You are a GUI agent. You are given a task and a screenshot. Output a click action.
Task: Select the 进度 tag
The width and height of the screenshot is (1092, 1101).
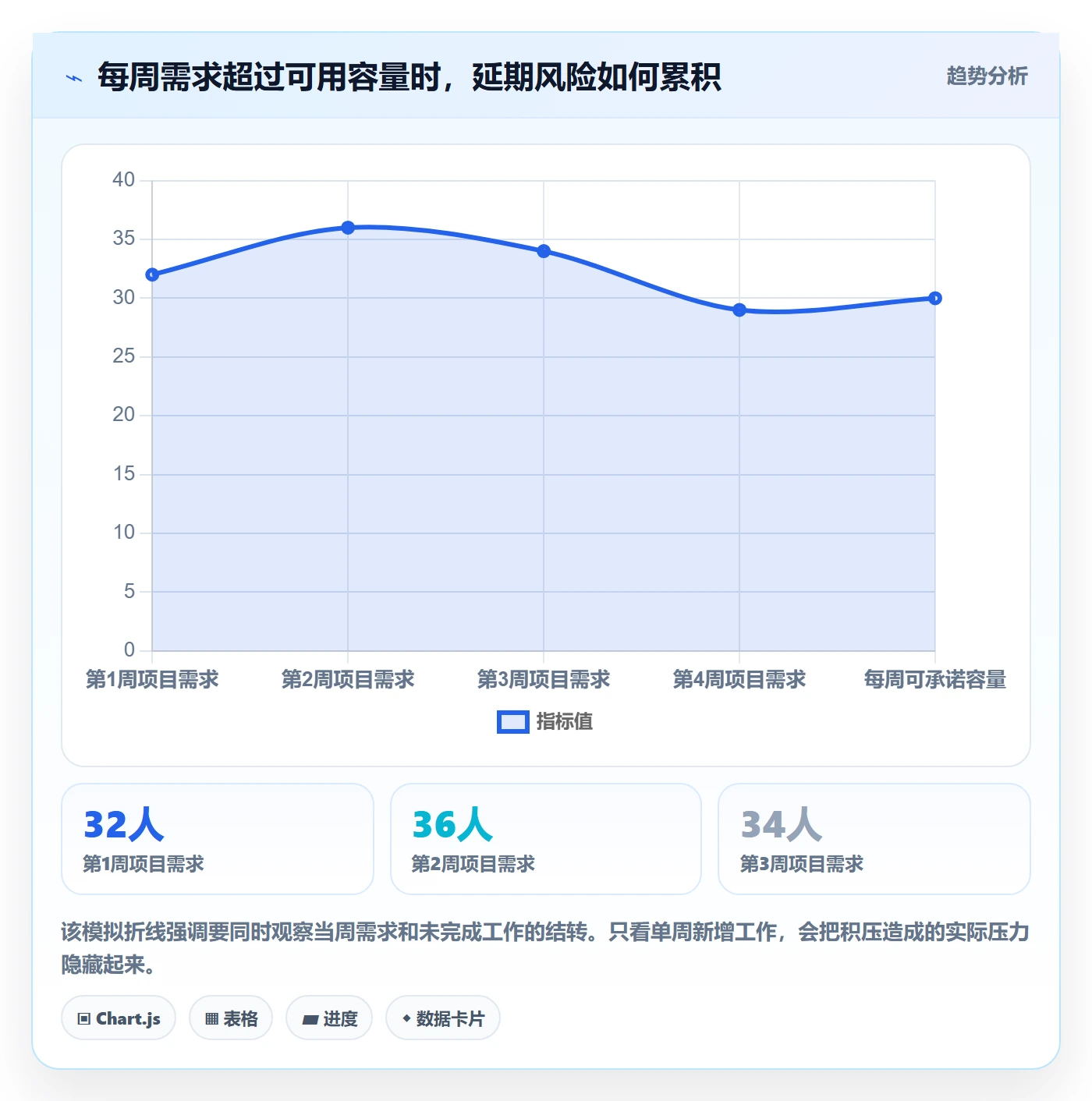(x=329, y=1018)
